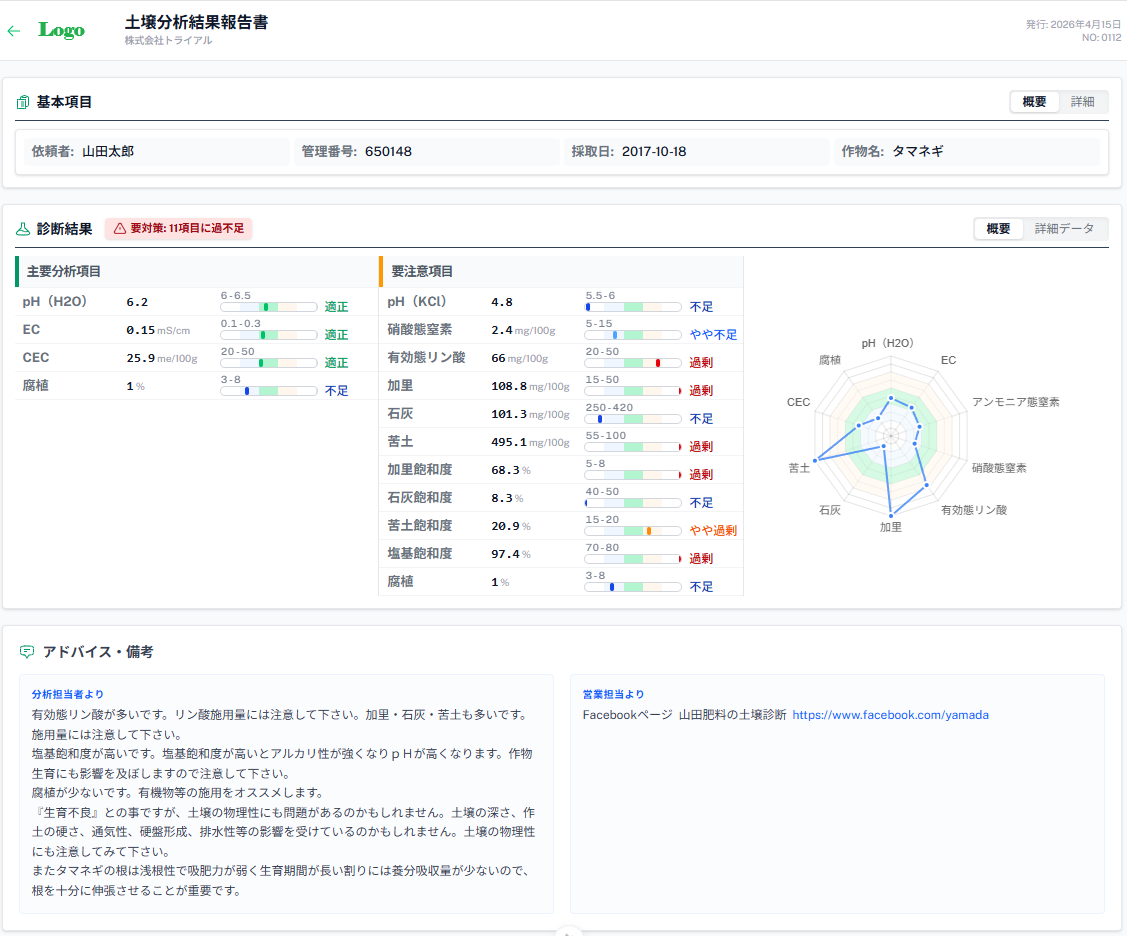Click the green back arrow icon

pyautogui.click(x=14, y=31)
